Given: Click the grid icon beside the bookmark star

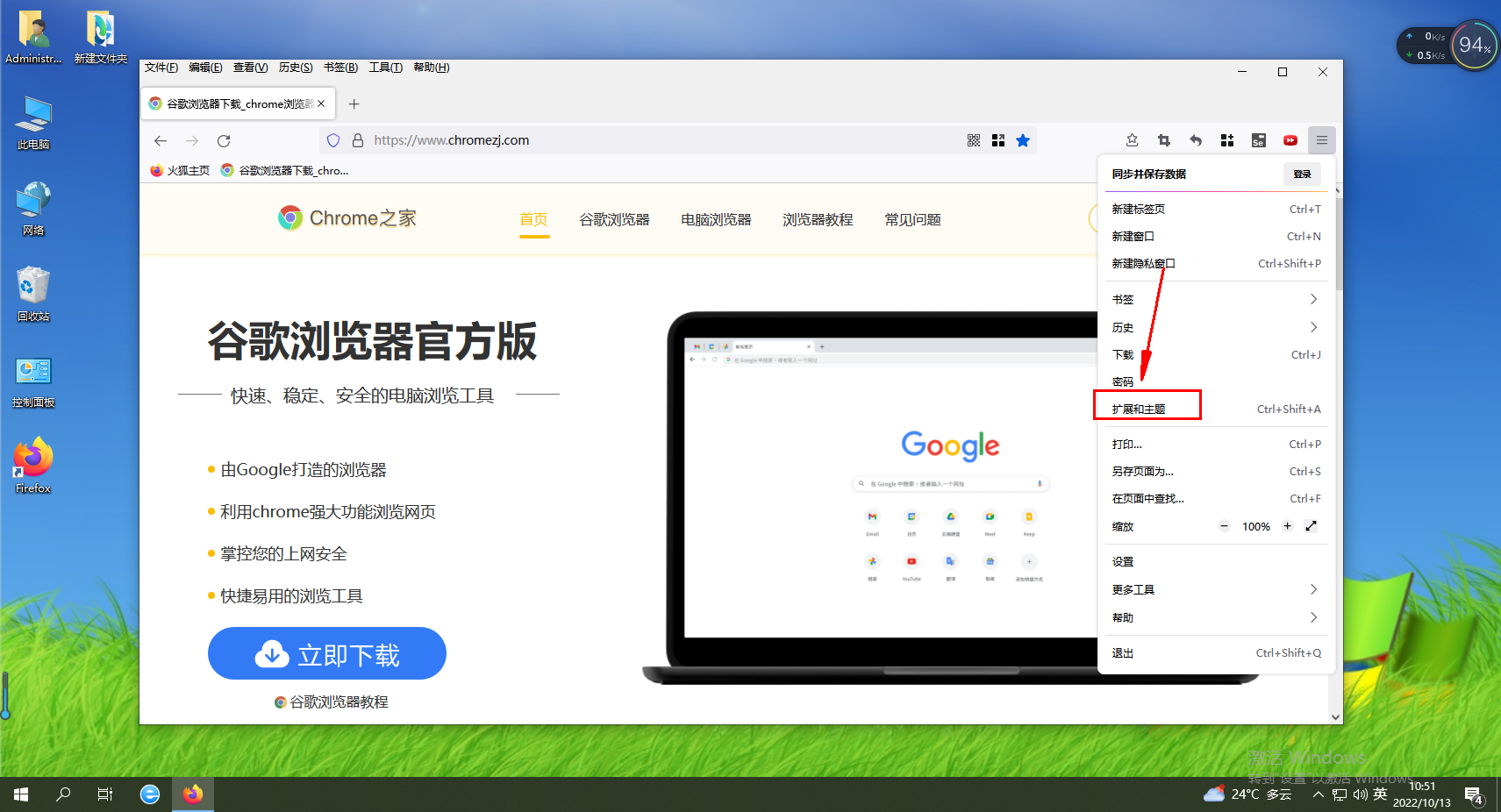Looking at the screenshot, I should (x=998, y=140).
